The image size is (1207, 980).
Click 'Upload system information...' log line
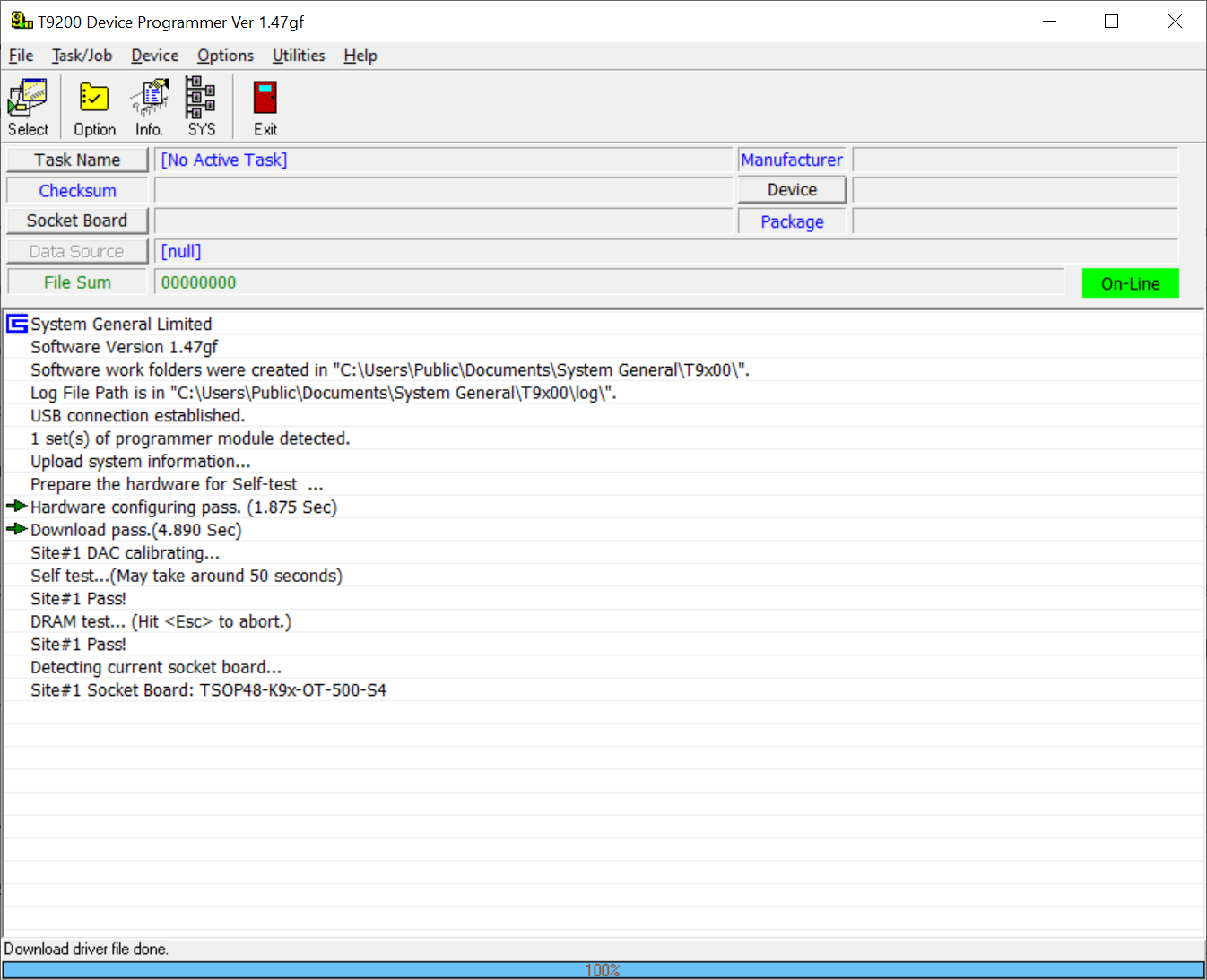point(141,462)
